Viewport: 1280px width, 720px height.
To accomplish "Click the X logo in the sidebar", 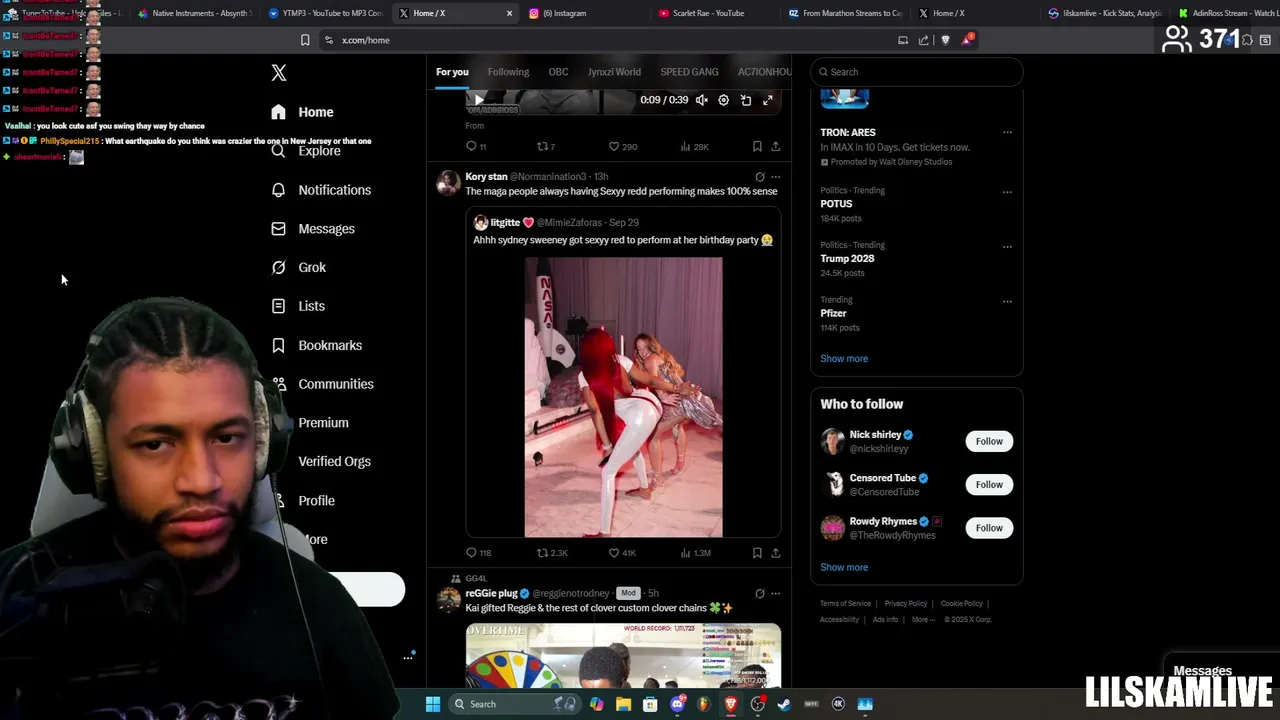I will (279, 73).
